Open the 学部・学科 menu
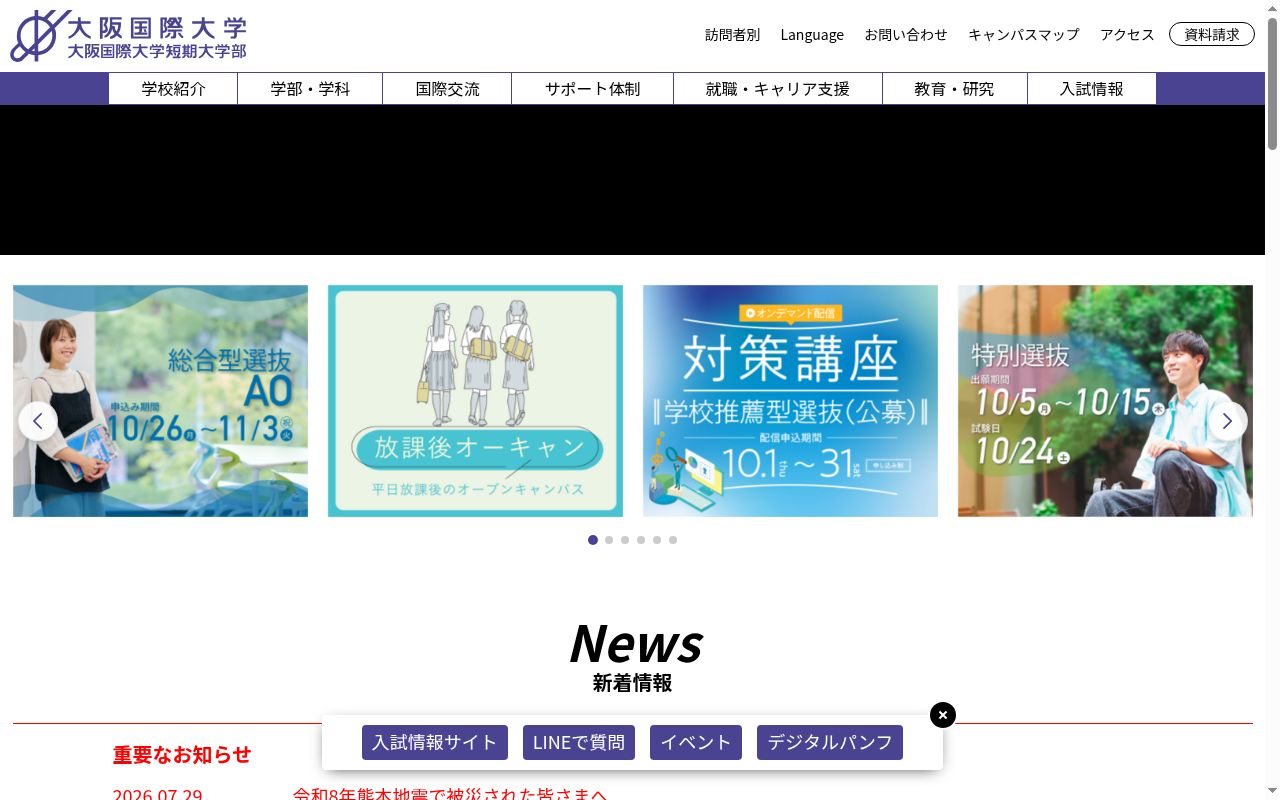Image resolution: width=1280 pixels, height=800 pixels. coord(310,89)
